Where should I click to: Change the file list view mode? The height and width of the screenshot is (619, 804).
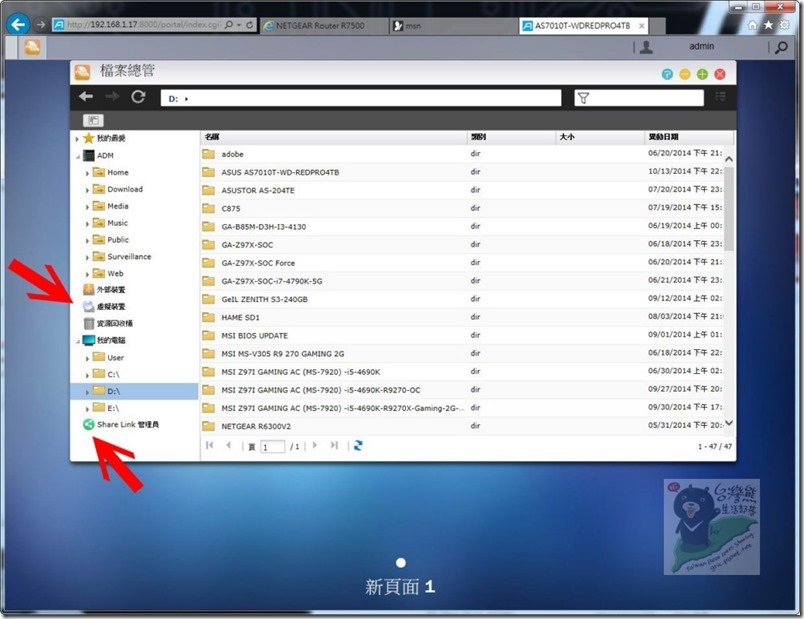pos(720,96)
